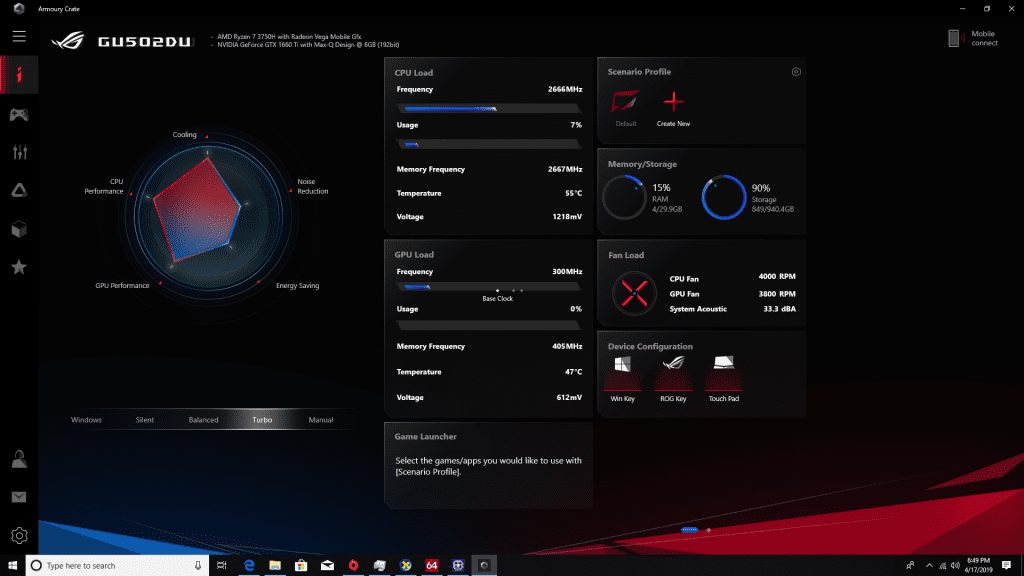Open AIDA64 icon on the taskbar

coord(432,566)
